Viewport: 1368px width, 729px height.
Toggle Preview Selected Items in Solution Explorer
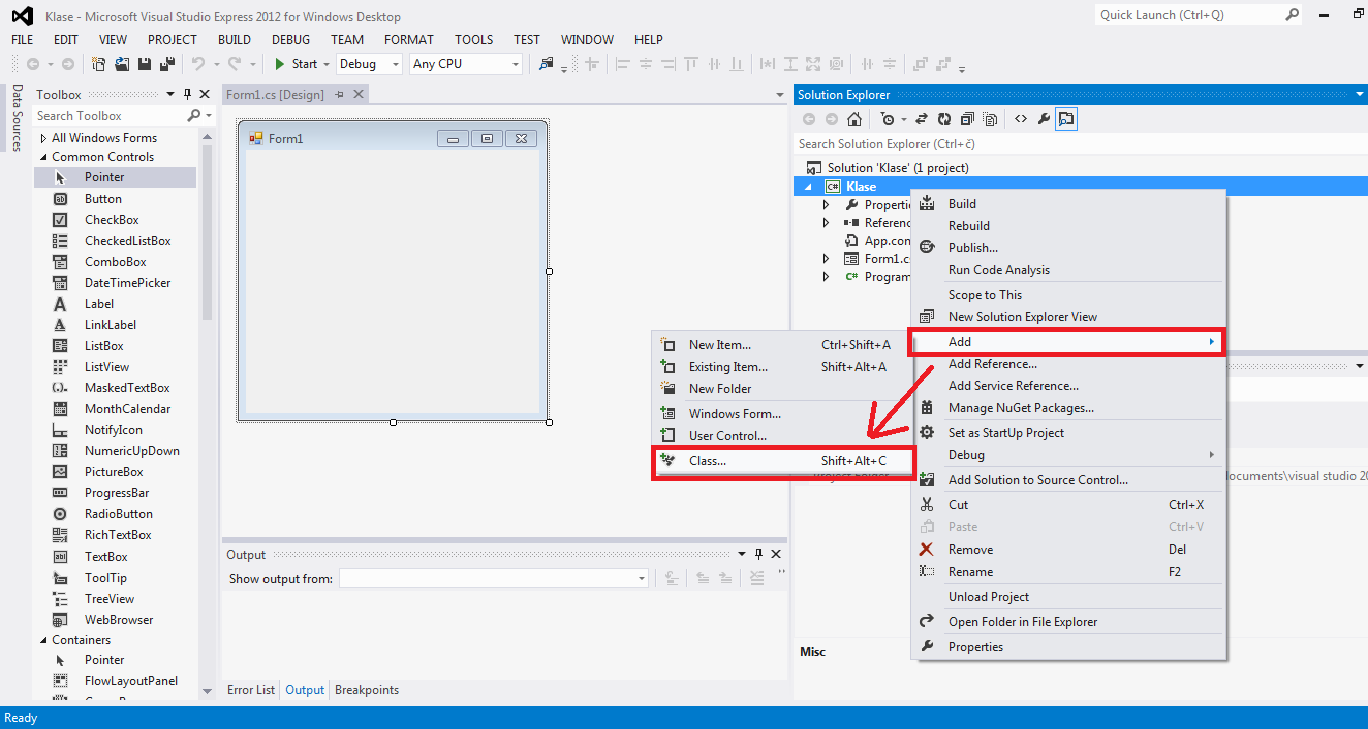pos(1066,119)
